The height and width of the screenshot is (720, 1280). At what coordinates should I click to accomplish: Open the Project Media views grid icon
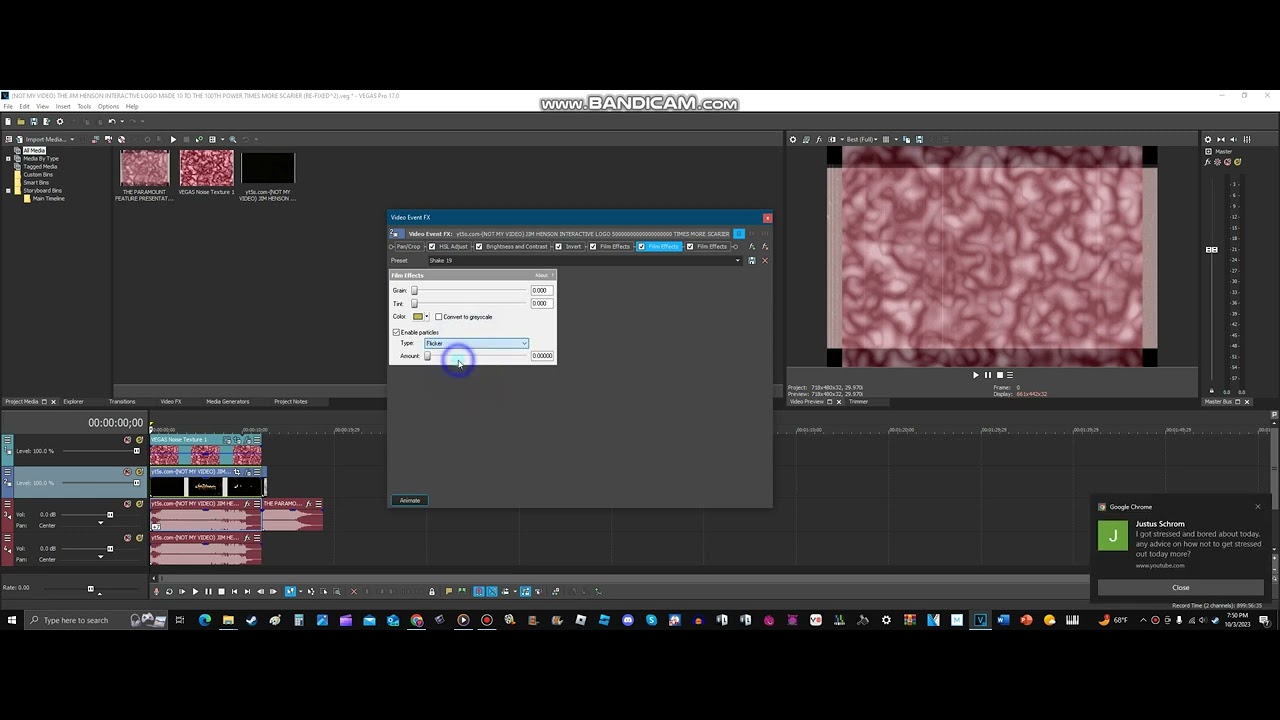212,139
